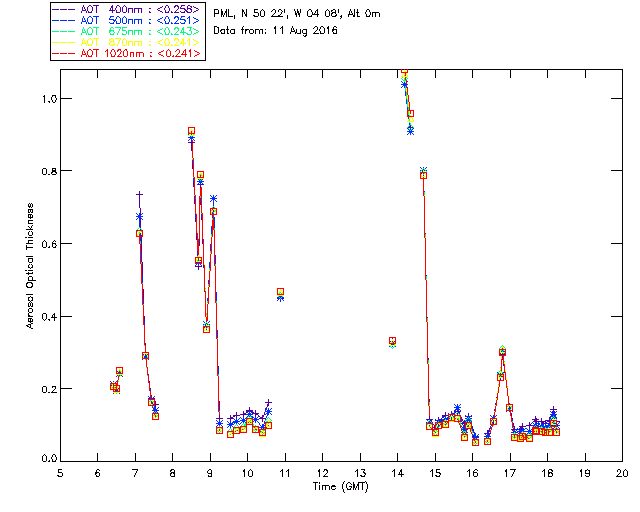Click the 20 tick label on time axis
The width and height of the screenshot is (640, 512).
(x=622, y=473)
